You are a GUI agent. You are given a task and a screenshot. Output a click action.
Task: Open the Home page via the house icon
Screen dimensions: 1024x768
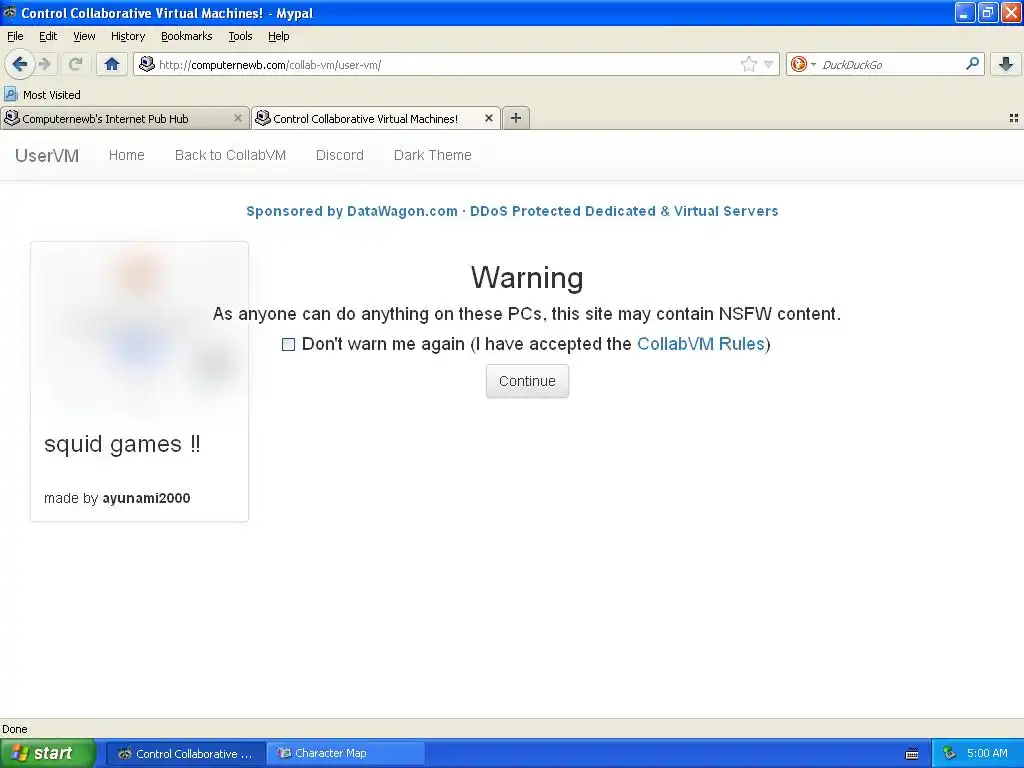tap(112, 64)
